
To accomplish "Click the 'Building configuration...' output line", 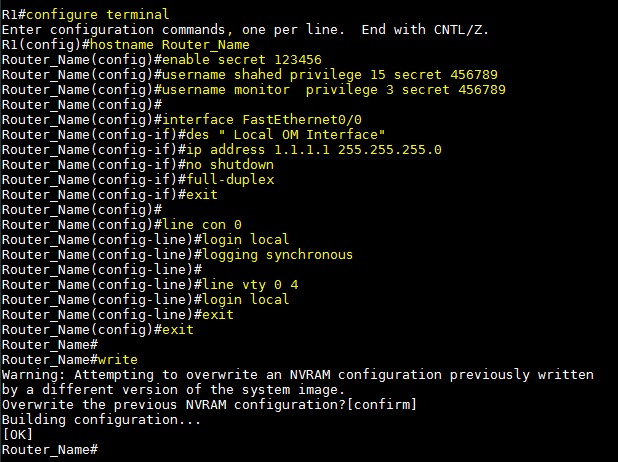I will pyautogui.click(x=101, y=420).
